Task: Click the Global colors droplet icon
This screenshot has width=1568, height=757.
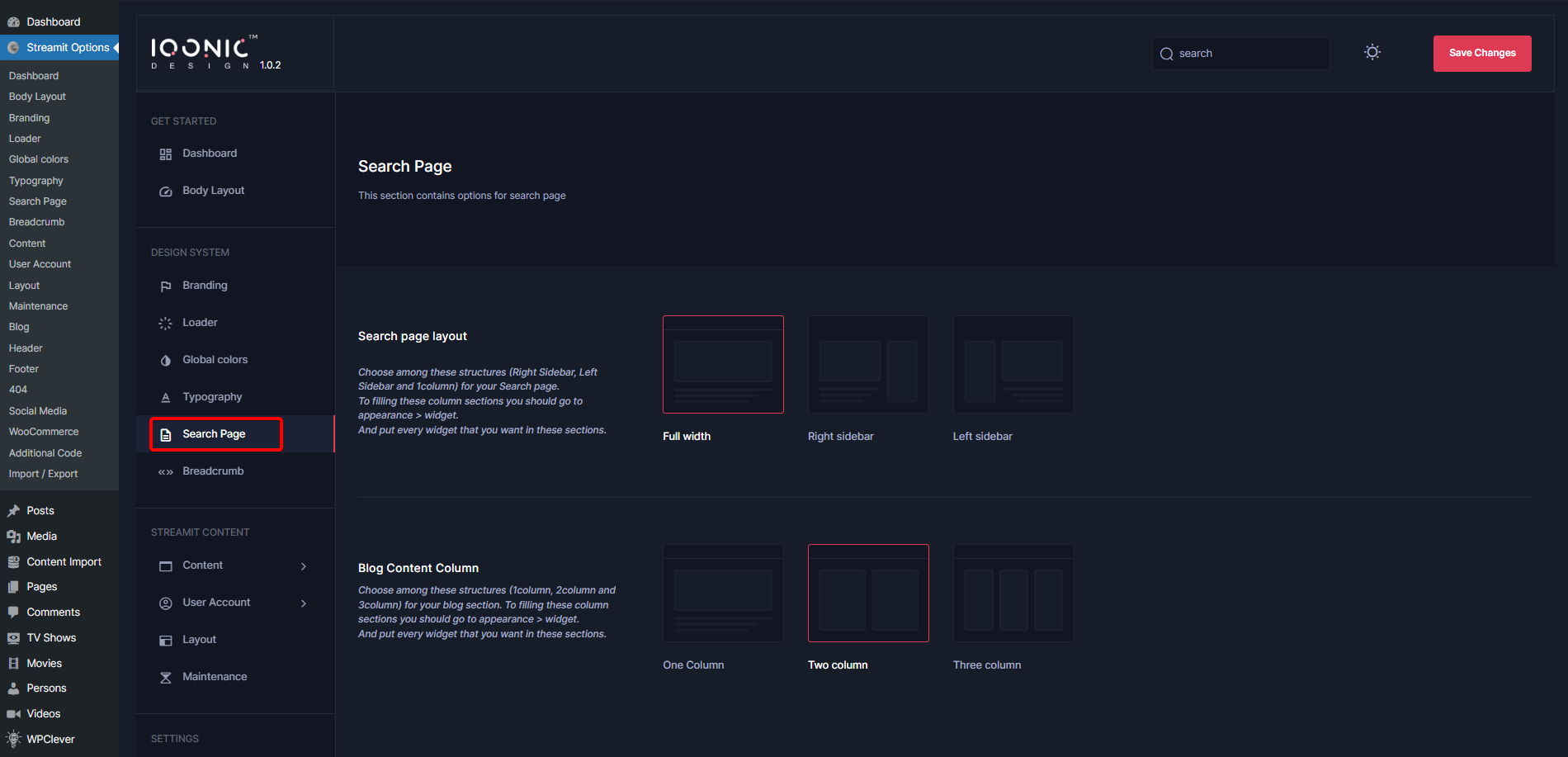Action: tap(165, 361)
